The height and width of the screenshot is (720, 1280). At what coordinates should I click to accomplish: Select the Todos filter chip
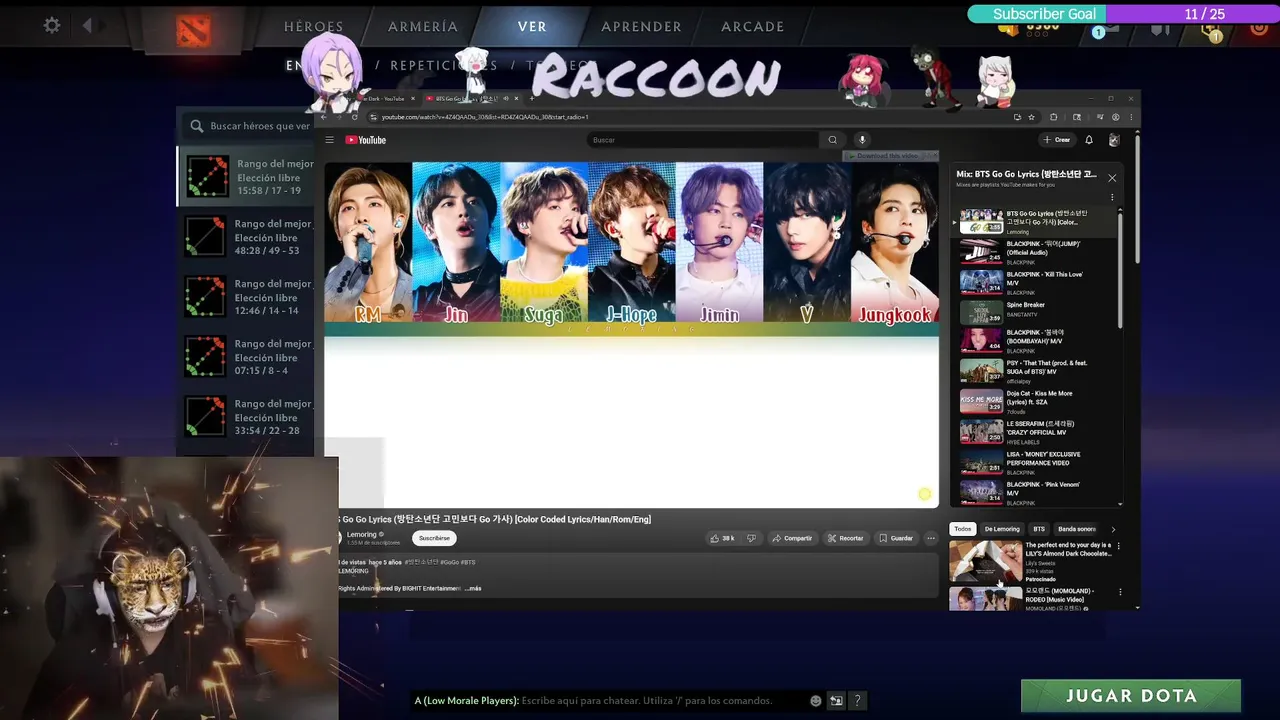pyautogui.click(x=962, y=529)
